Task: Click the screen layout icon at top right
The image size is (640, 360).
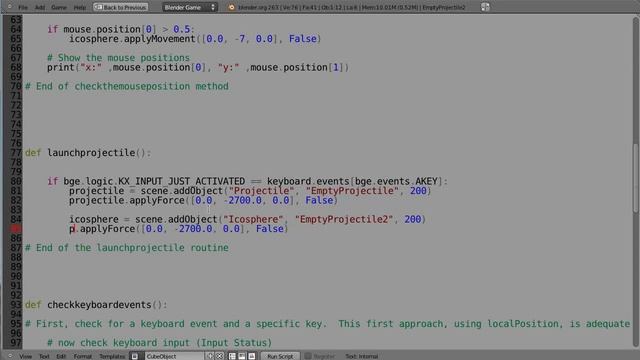Action: pyautogui.click(x=485, y=7)
